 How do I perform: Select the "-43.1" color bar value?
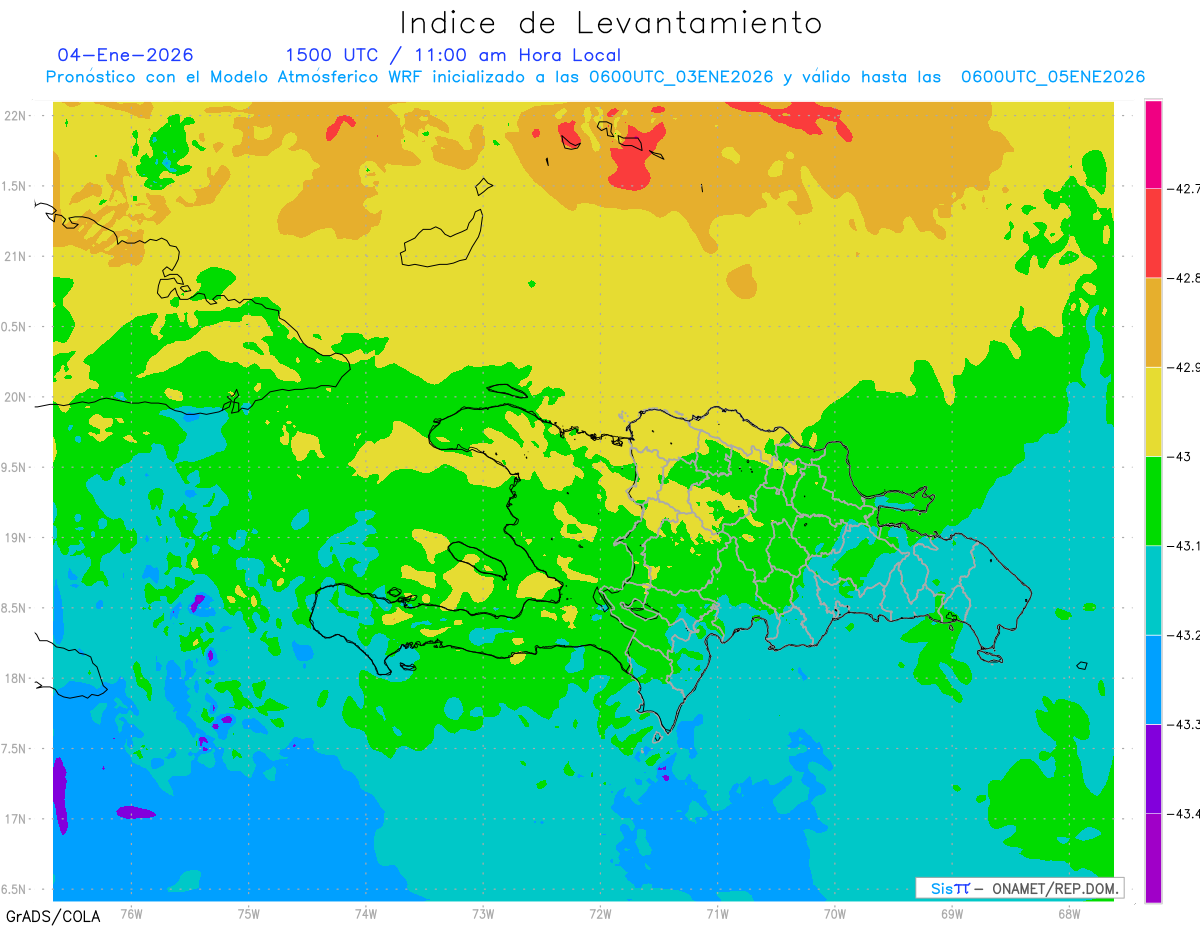point(1184,545)
